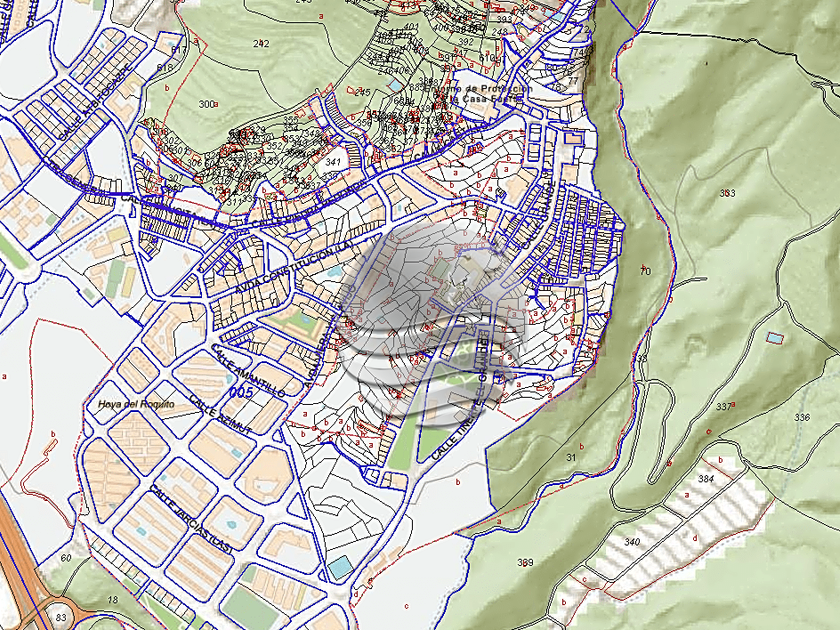Click parcel number 300
This screenshot has width=840, height=630.
click(x=206, y=104)
